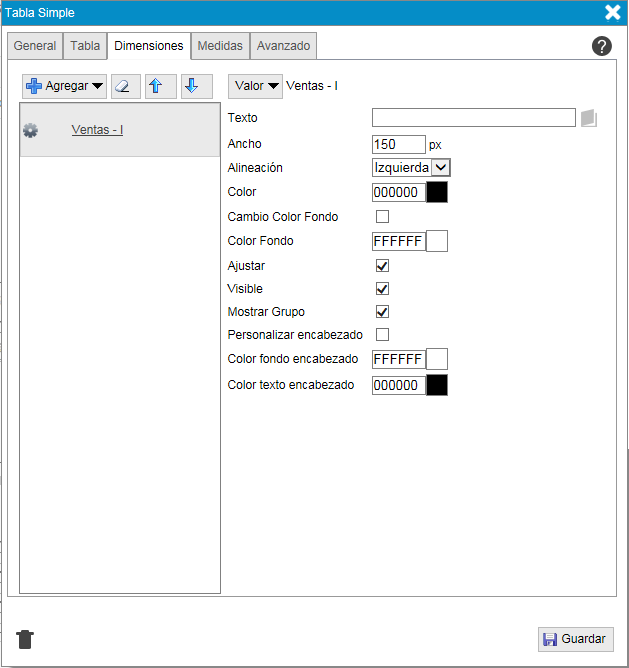Expand the Valor dropdown
The width and height of the screenshot is (629, 668).
coord(255,86)
